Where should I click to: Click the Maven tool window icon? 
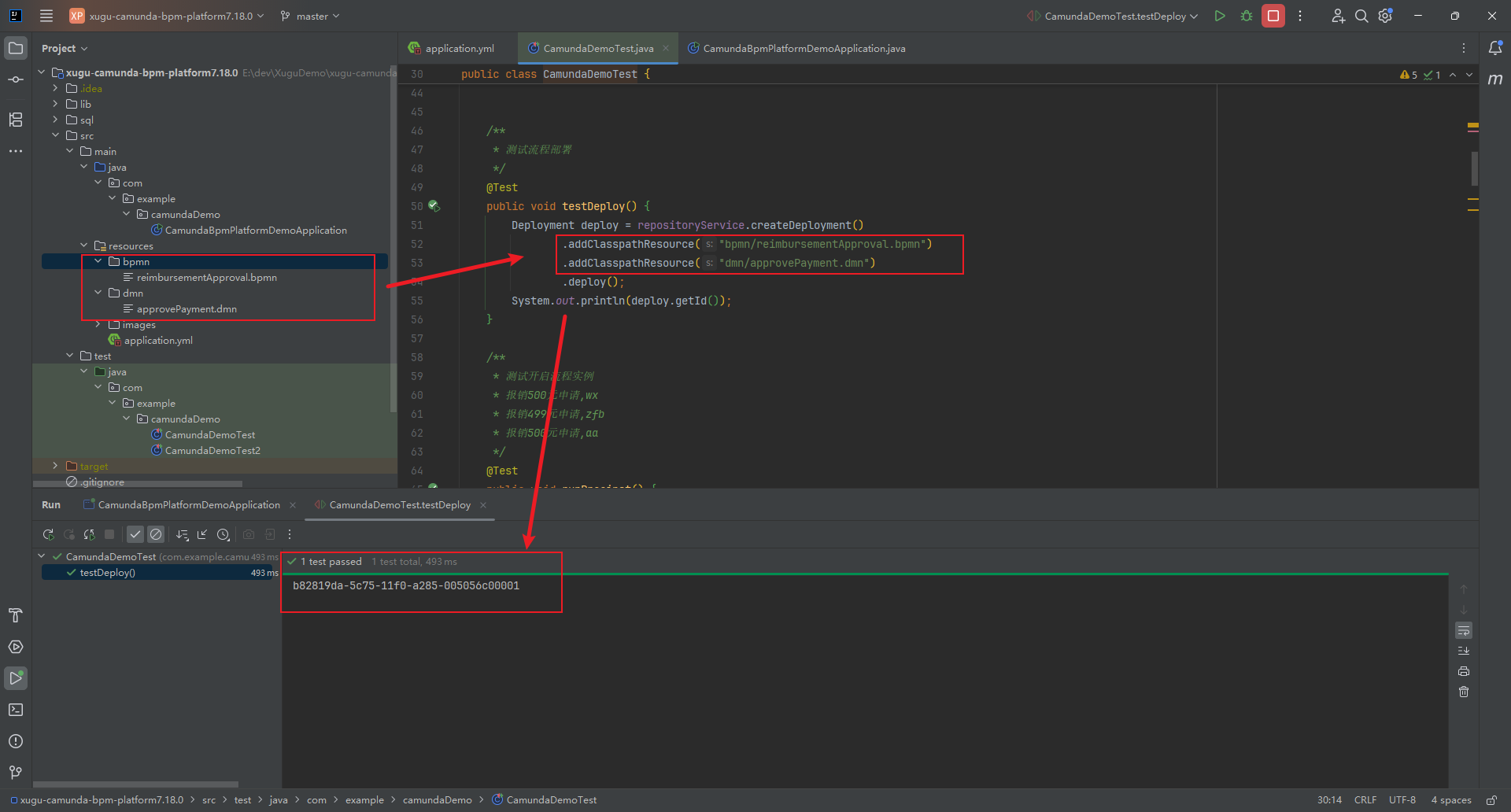coord(1495,79)
